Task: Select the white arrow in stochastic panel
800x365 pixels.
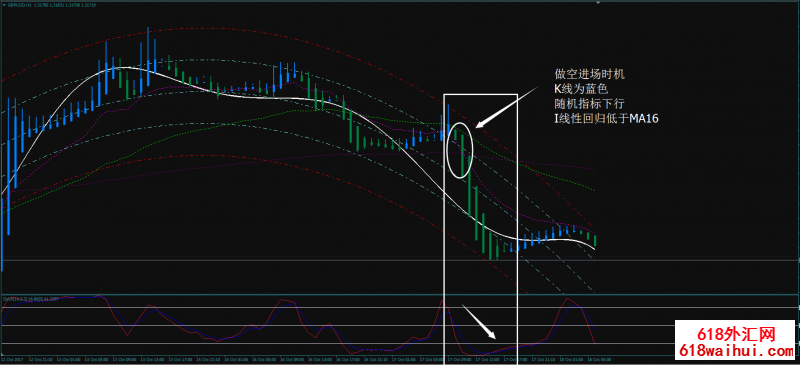Action: point(479,322)
